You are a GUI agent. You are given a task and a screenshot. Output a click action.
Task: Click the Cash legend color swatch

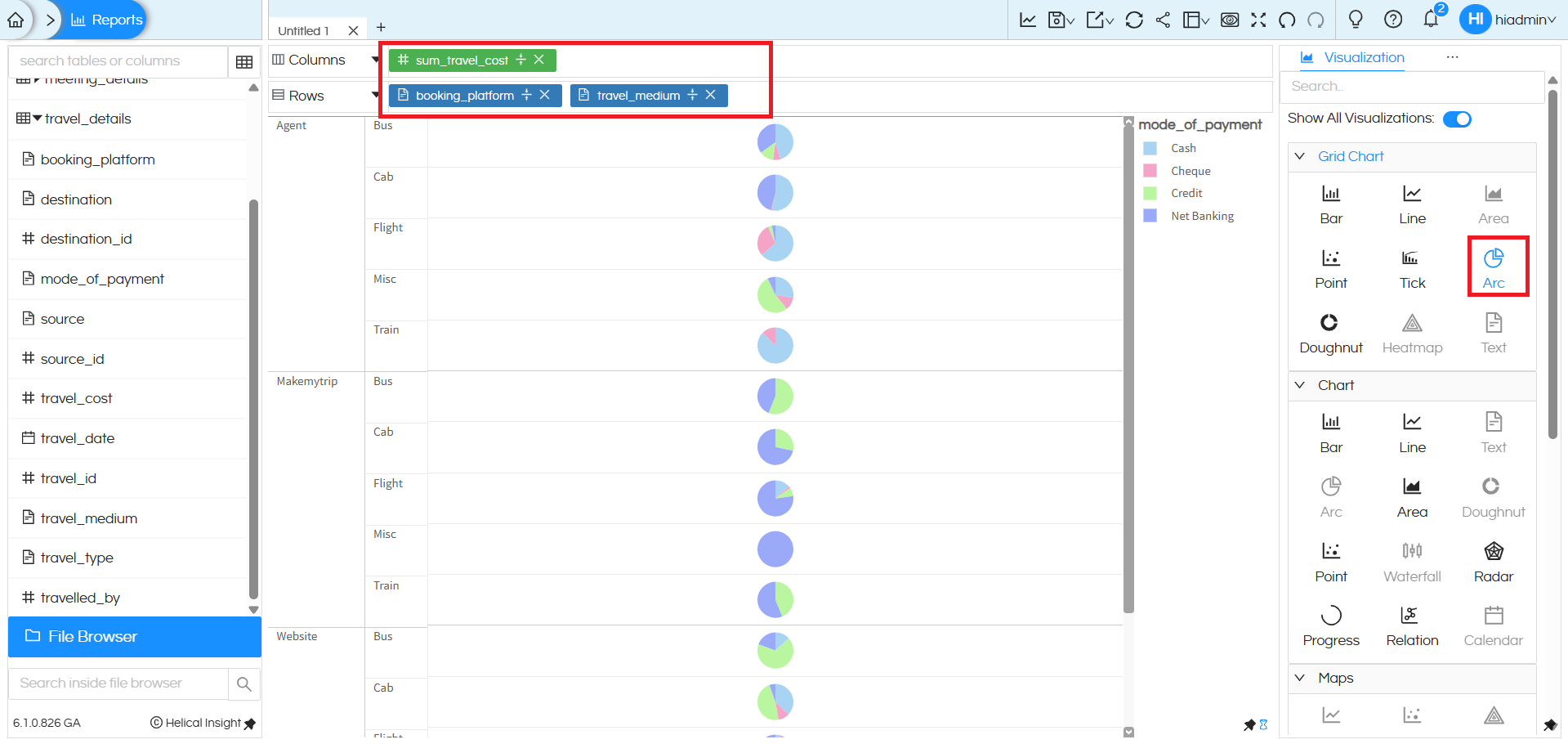tap(1150, 149)
